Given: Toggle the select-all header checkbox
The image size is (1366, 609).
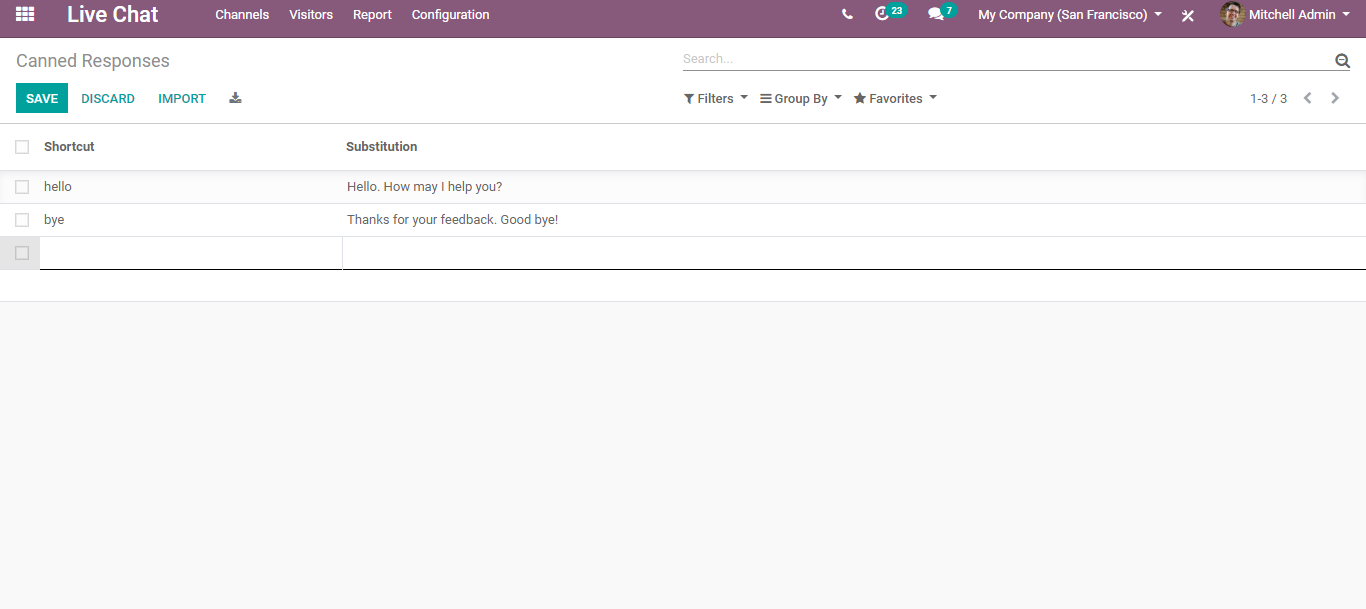Looking at the screenshot, I should [x=22, y=147].
